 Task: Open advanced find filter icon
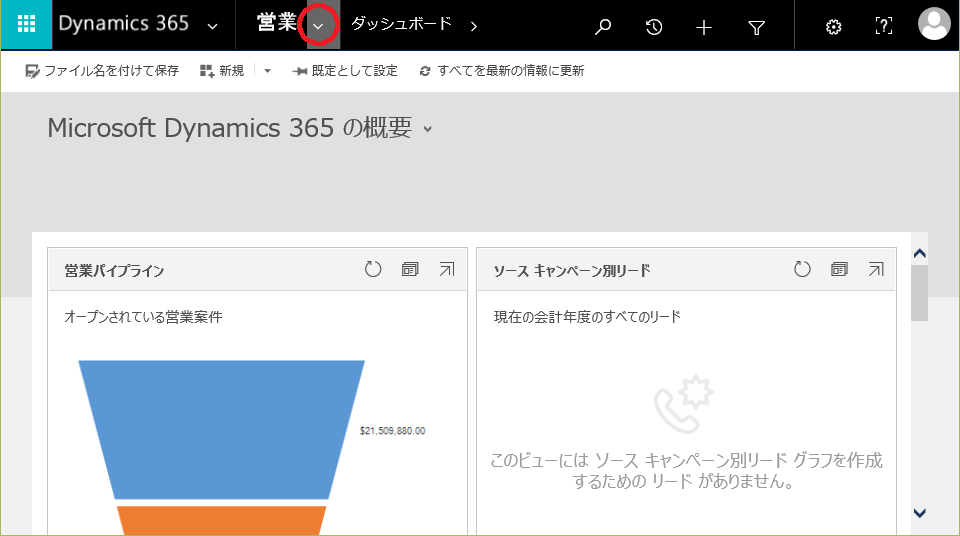tap(756, 27)
